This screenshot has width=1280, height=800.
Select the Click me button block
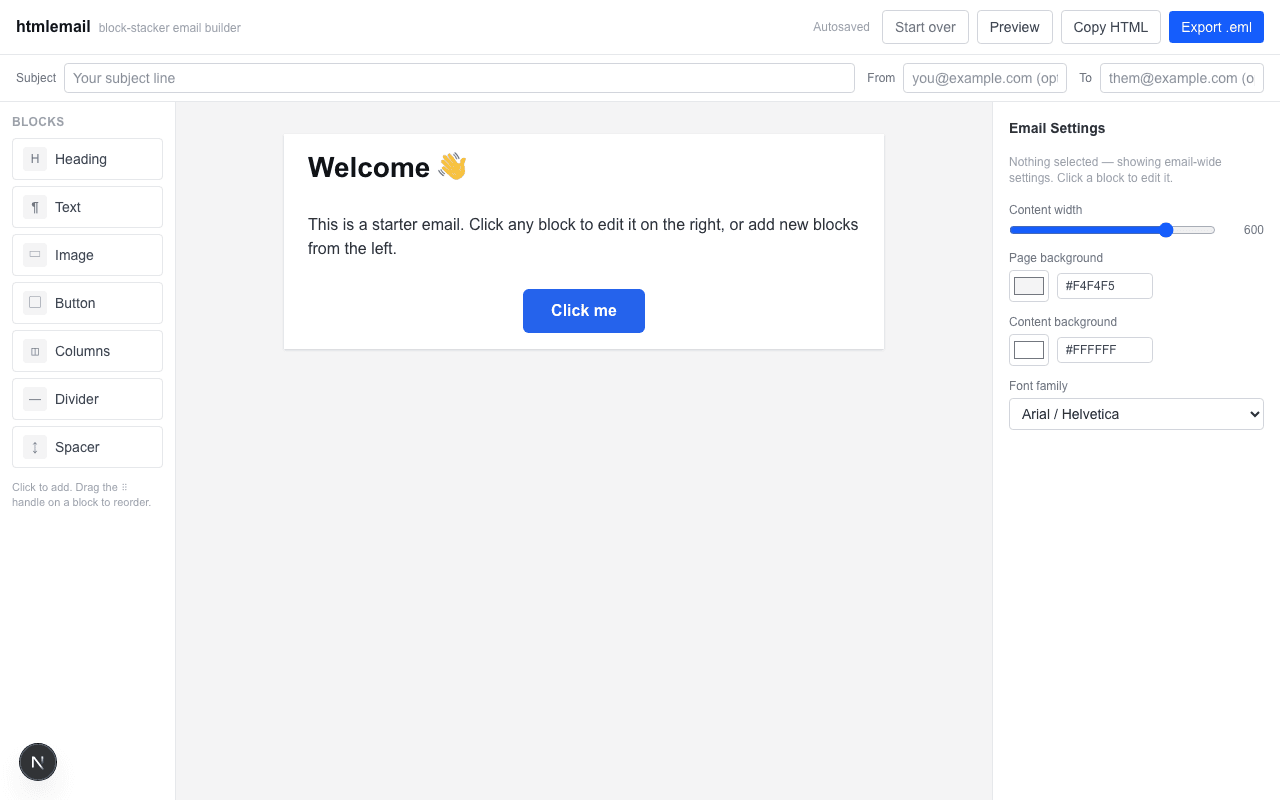(584, 311)
